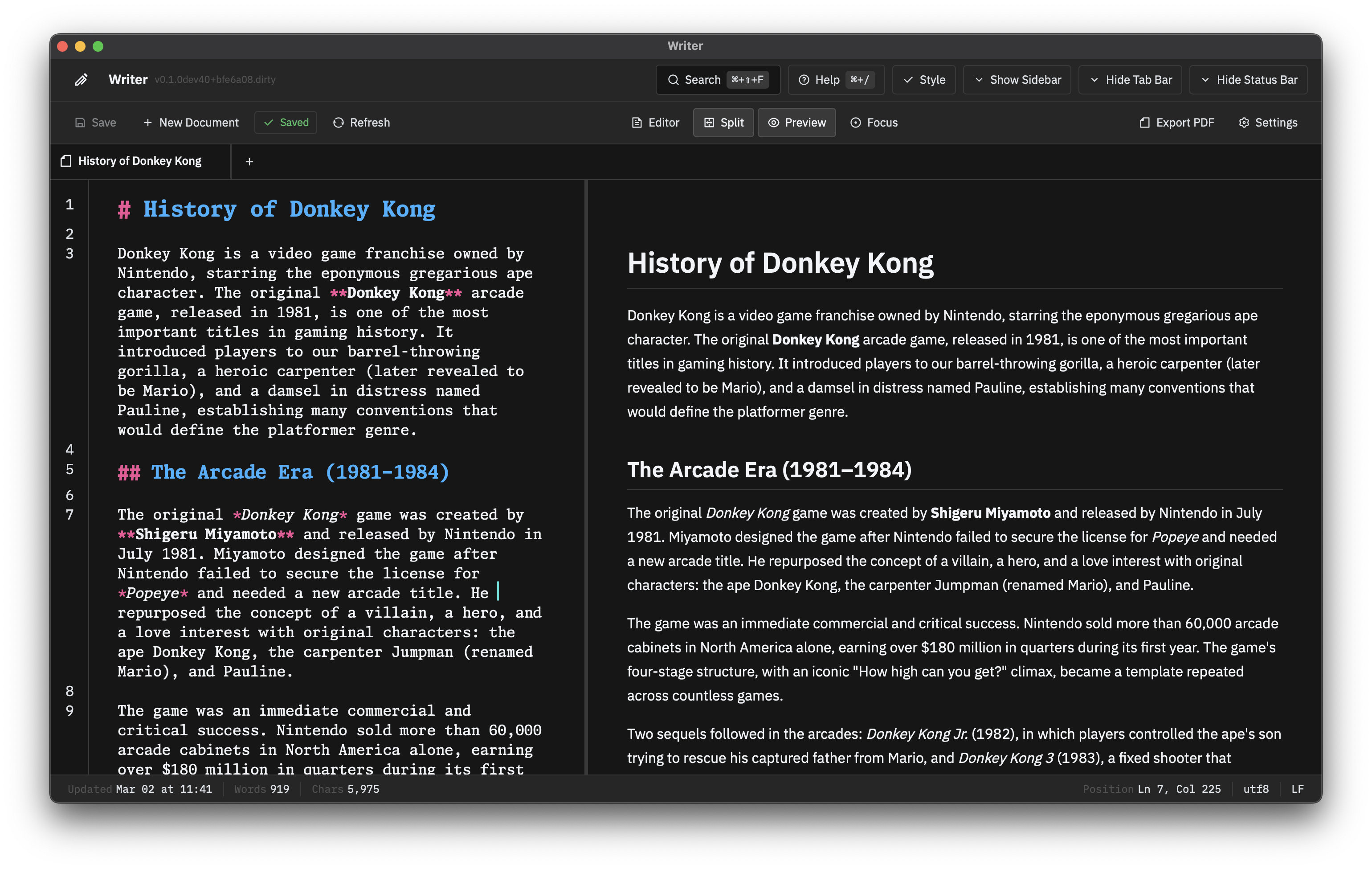1372x869 pixels.
Task: Click the Saved status indicator
Action: click(x=286, y=122)
